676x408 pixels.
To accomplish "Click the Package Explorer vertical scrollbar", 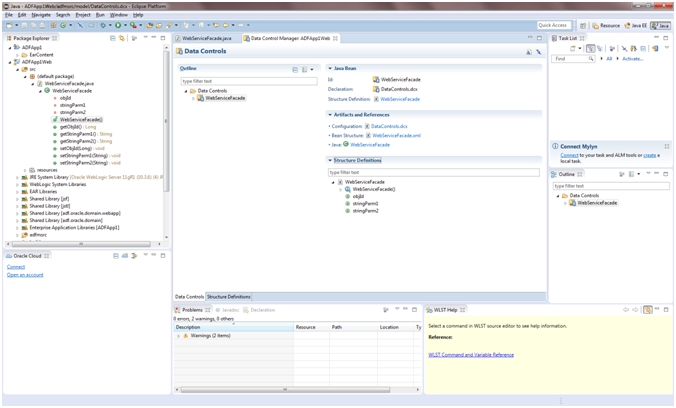I will tap(166, 123).
